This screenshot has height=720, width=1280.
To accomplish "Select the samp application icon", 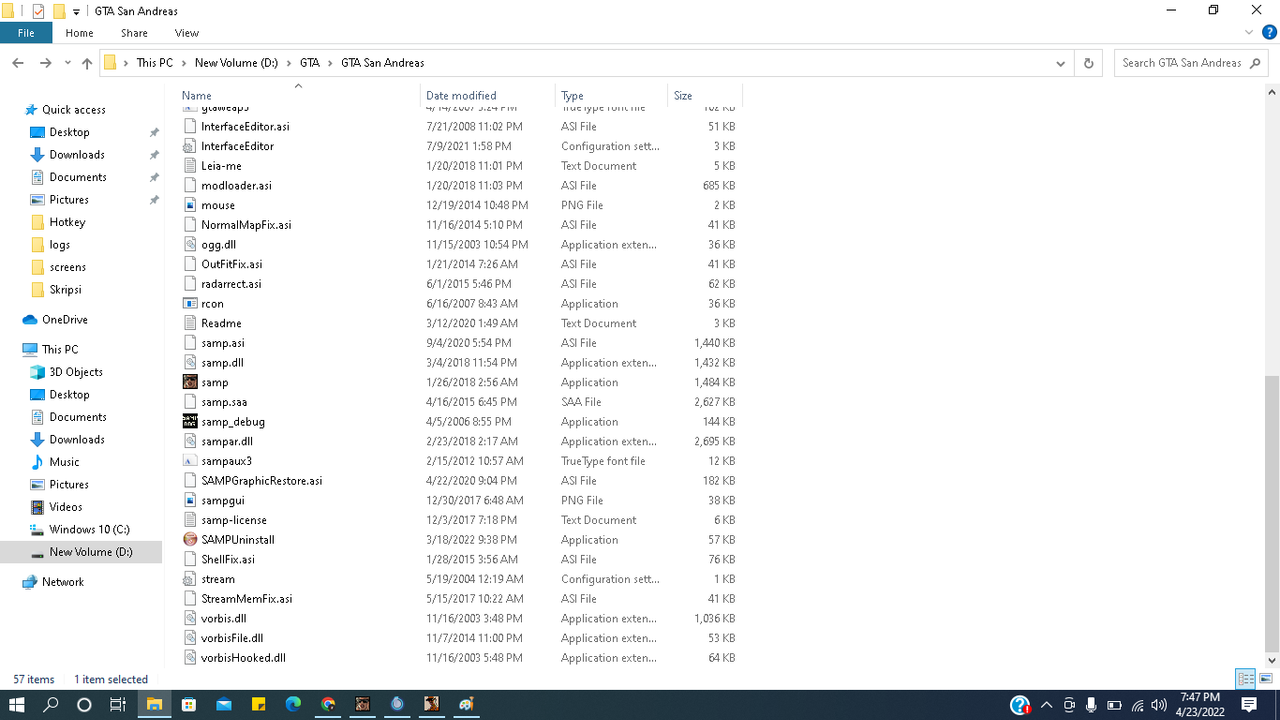I will pyautogui.click(x=190, y=382).
